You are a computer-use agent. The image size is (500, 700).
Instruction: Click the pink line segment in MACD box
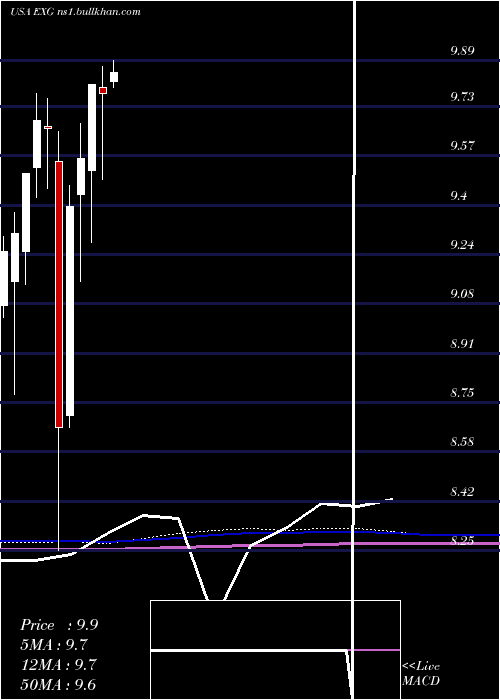tap(374, 650)
